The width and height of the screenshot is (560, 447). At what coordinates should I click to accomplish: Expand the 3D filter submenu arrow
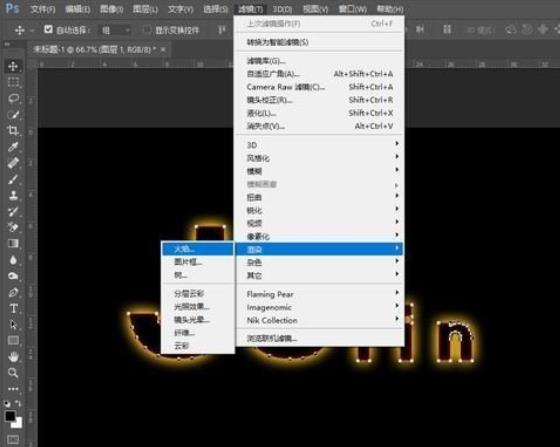tap(397, 144)
